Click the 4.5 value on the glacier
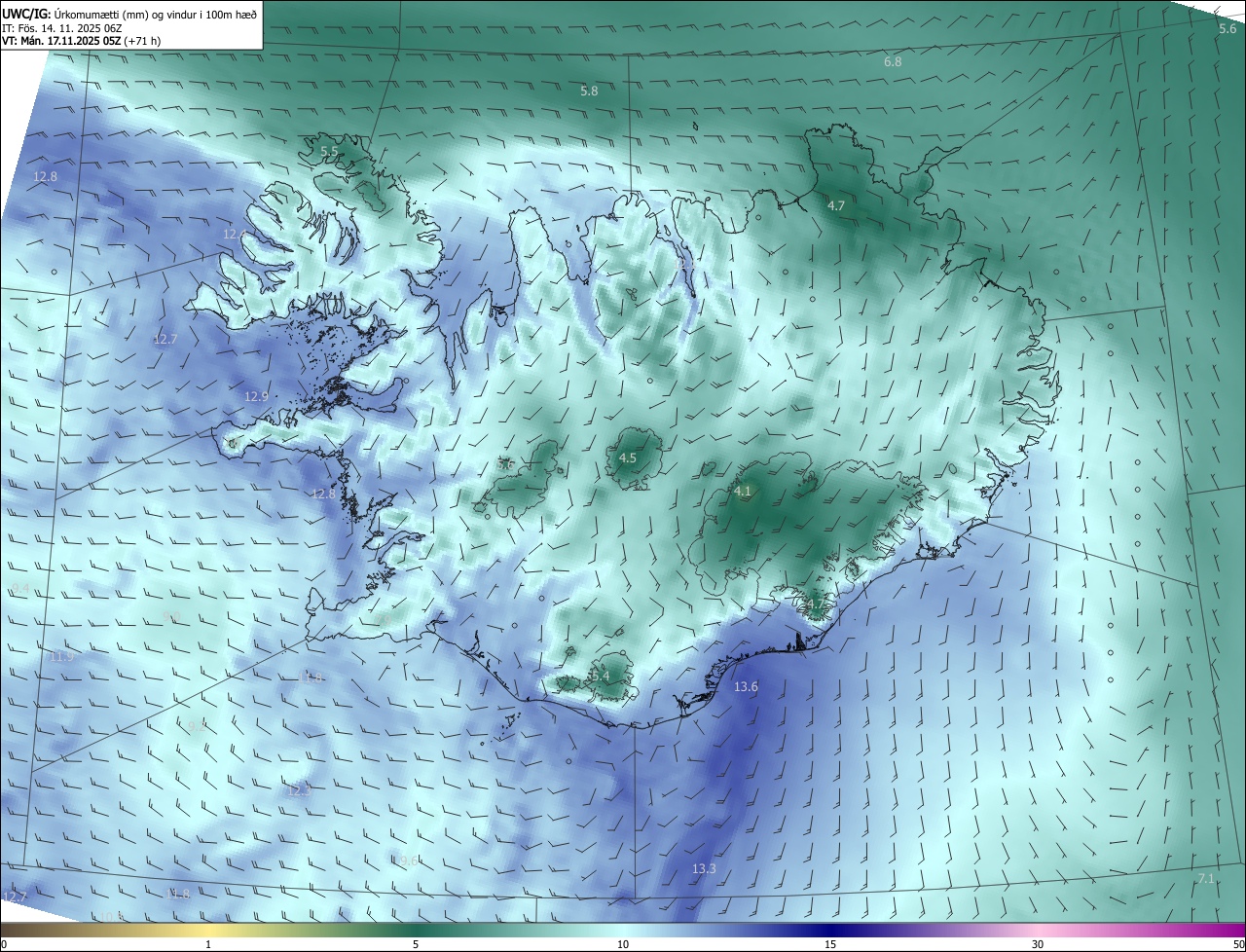 628,458
